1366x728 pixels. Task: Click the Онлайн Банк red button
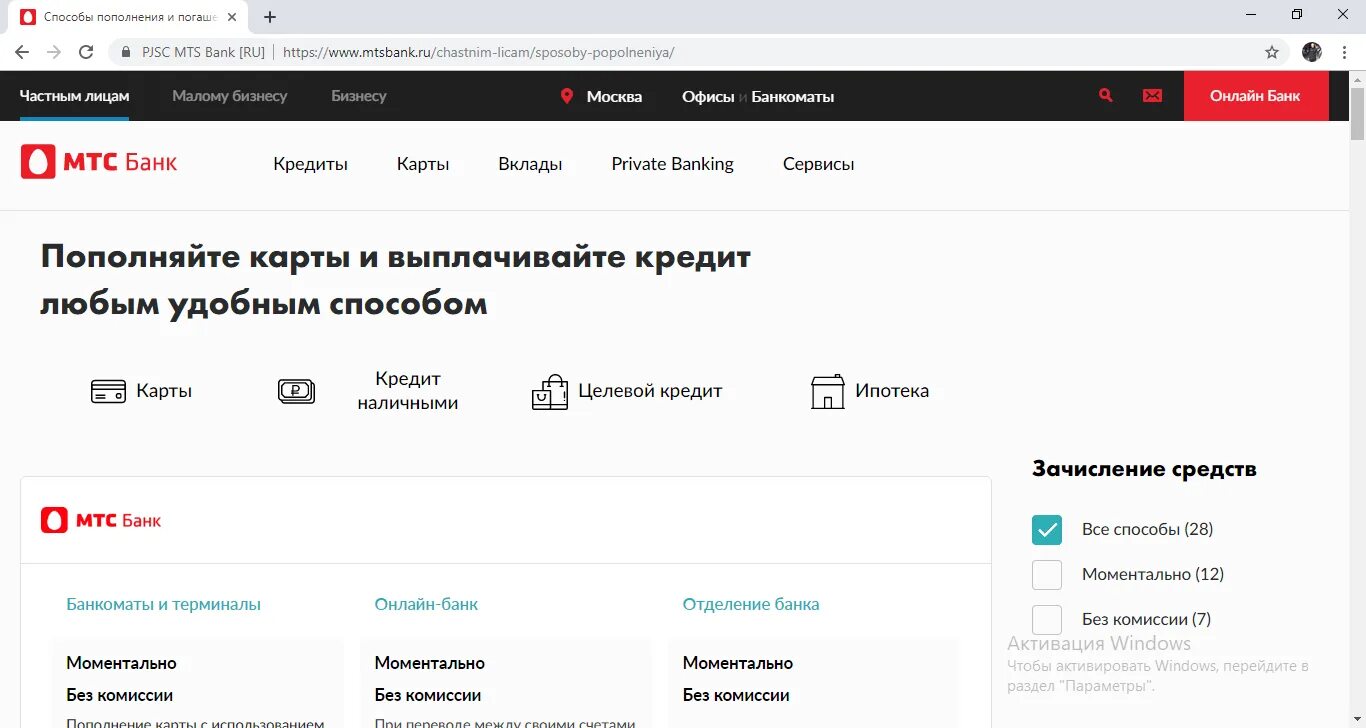(1256, 96)
